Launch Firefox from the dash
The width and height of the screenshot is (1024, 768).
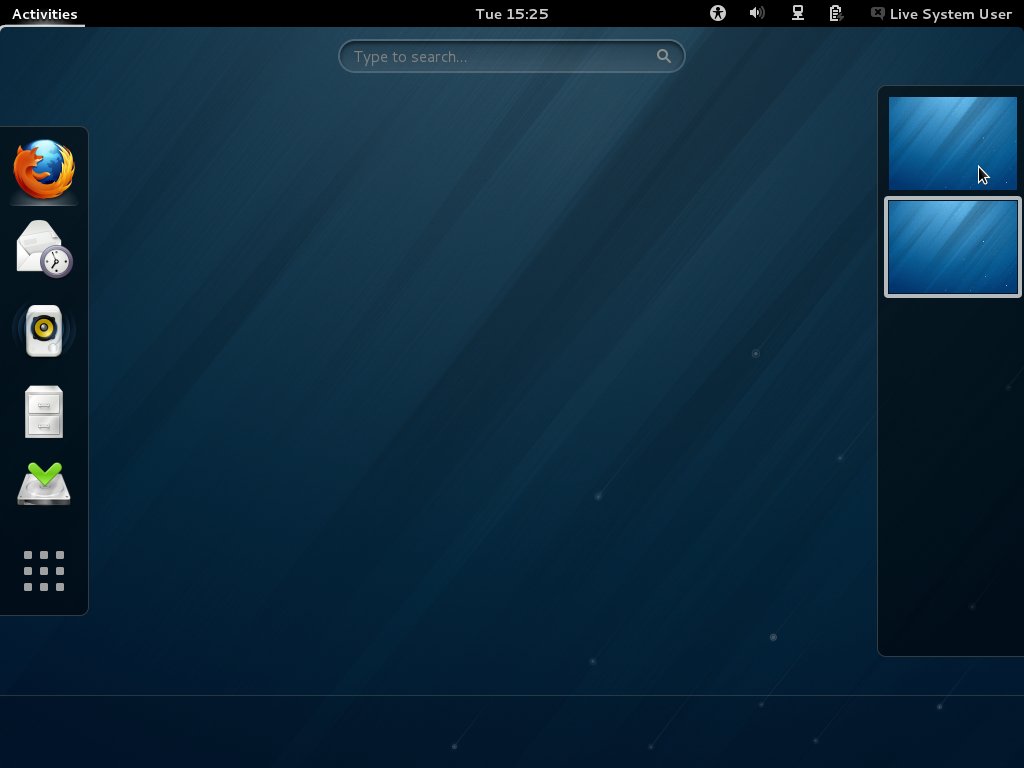(x=44, y=170)
